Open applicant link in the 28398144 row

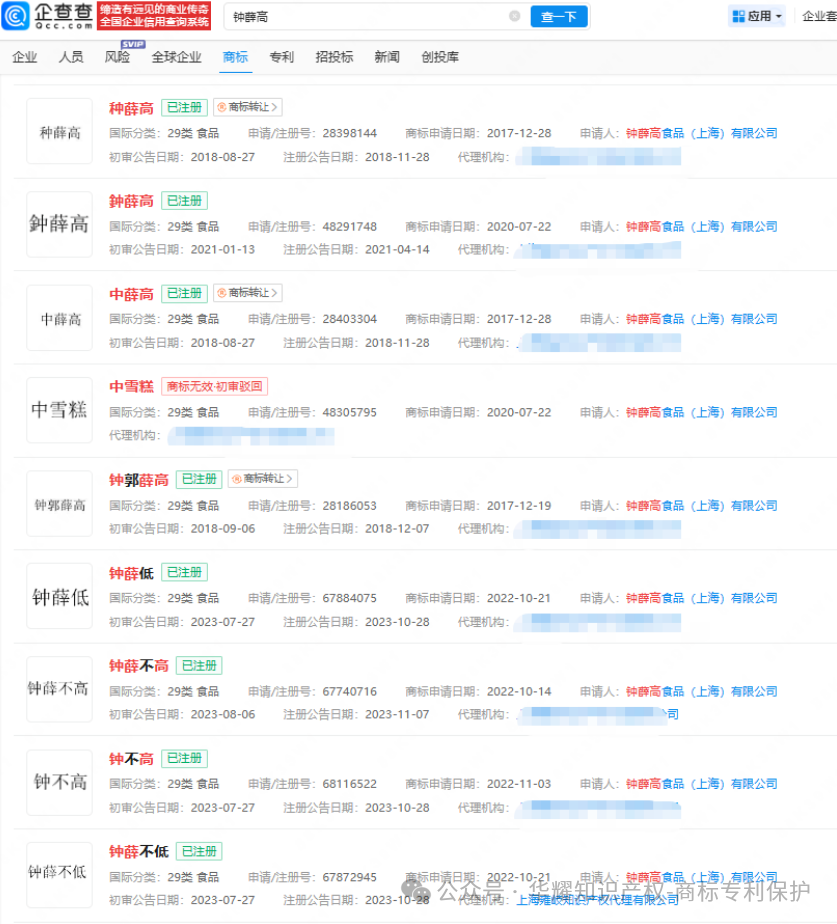coord(701,133)
